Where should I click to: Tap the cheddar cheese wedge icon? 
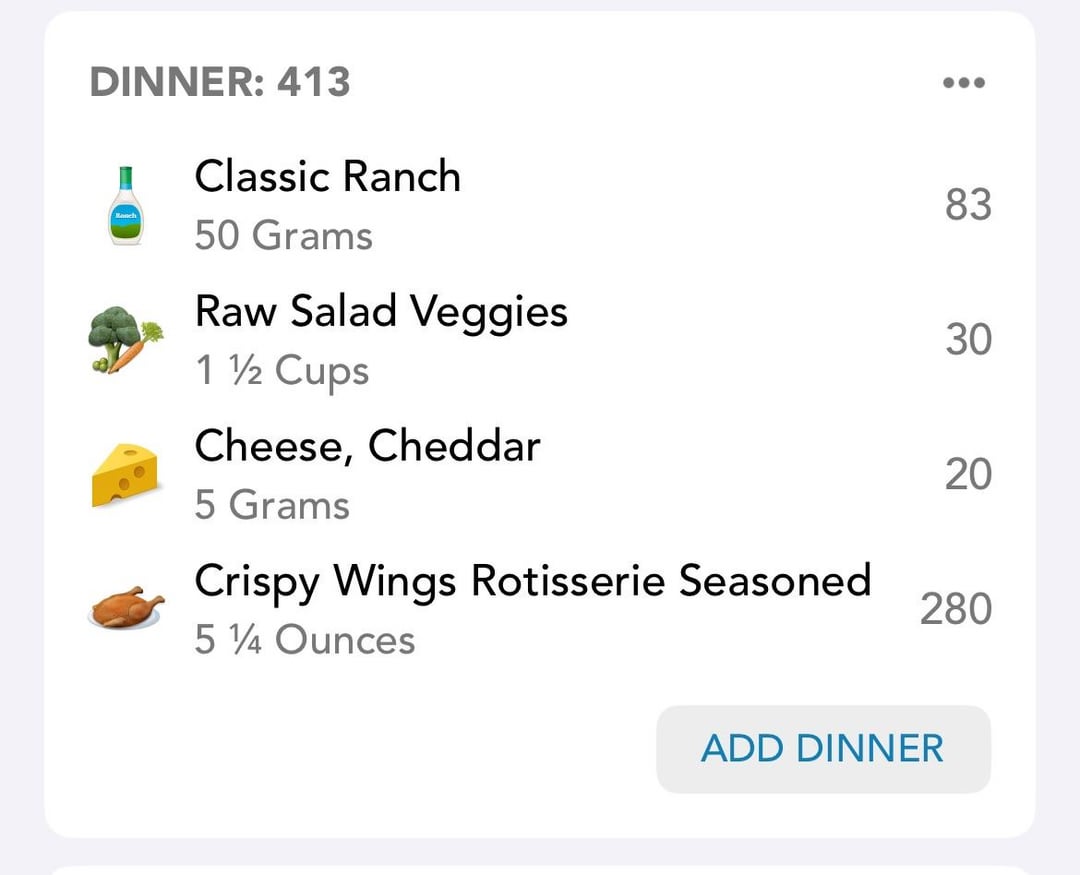125,475
